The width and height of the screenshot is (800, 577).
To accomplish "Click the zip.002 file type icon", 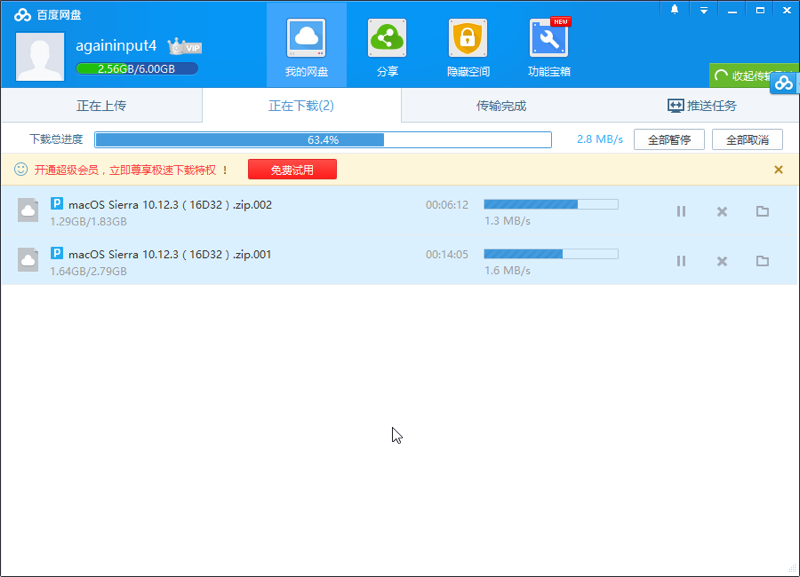I will pos(28,210).
